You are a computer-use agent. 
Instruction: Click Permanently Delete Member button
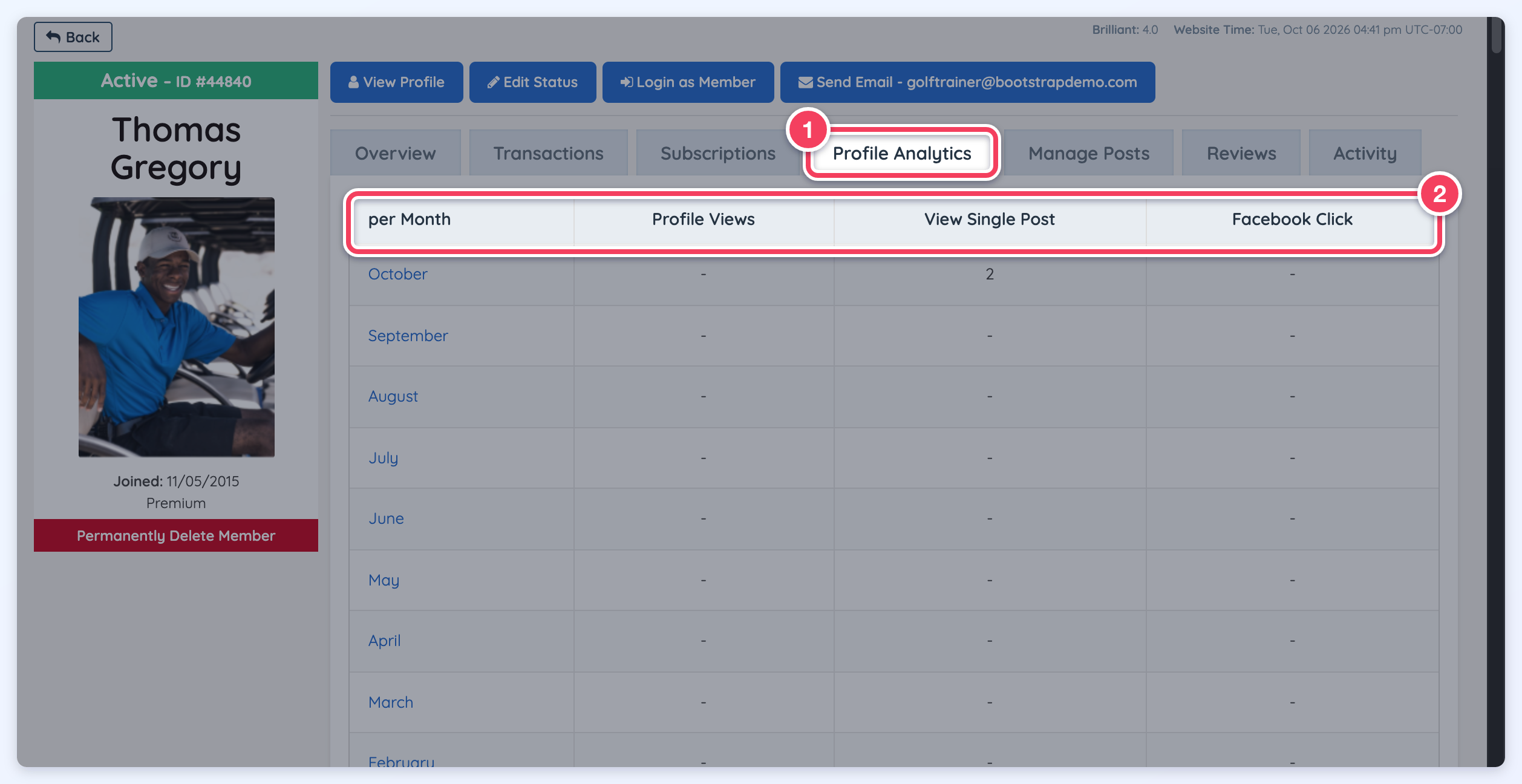point(176,535)
